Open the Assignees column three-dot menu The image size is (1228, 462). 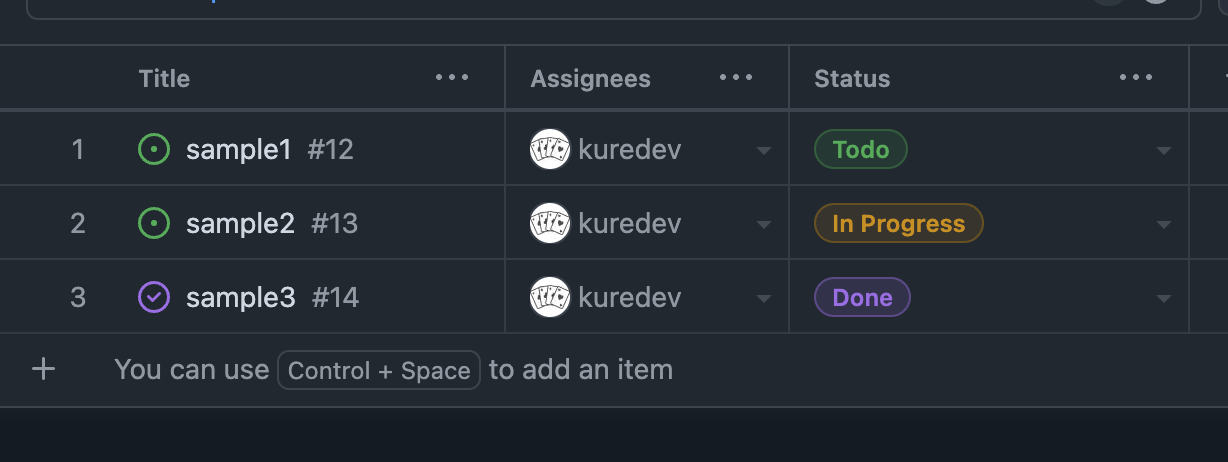[736, 78]
